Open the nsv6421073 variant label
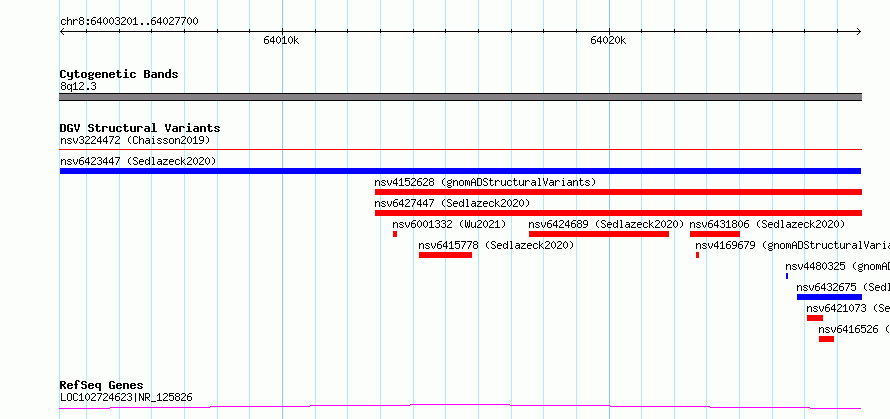Screen dimensions: 890x419 tap(848, 308)
